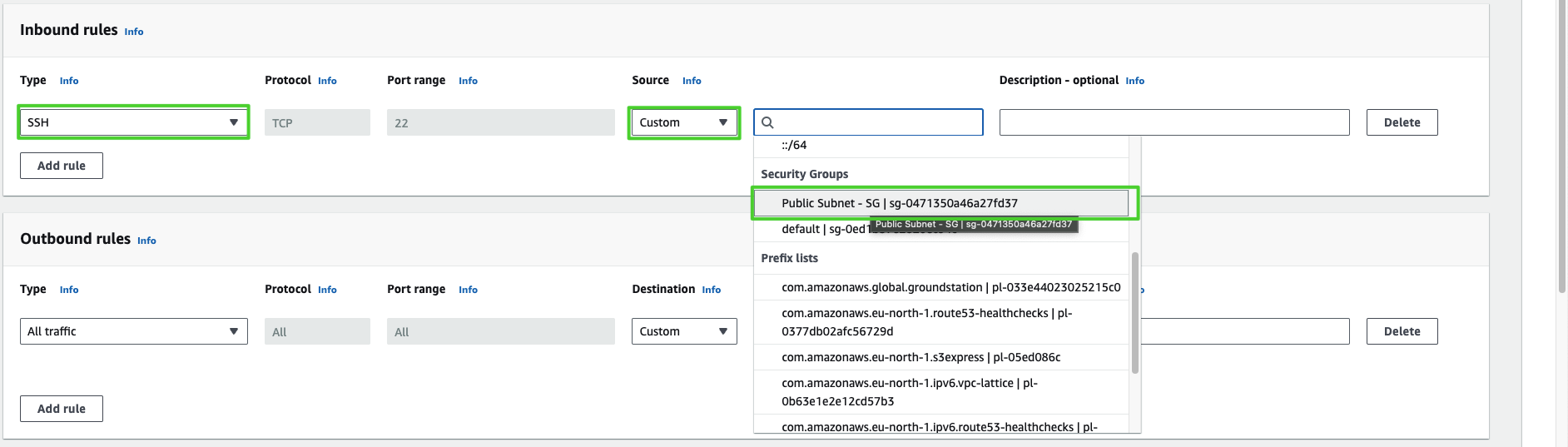Delete the outbound All traffic rule
The image size is (1568, 447).
point(1402,331)
